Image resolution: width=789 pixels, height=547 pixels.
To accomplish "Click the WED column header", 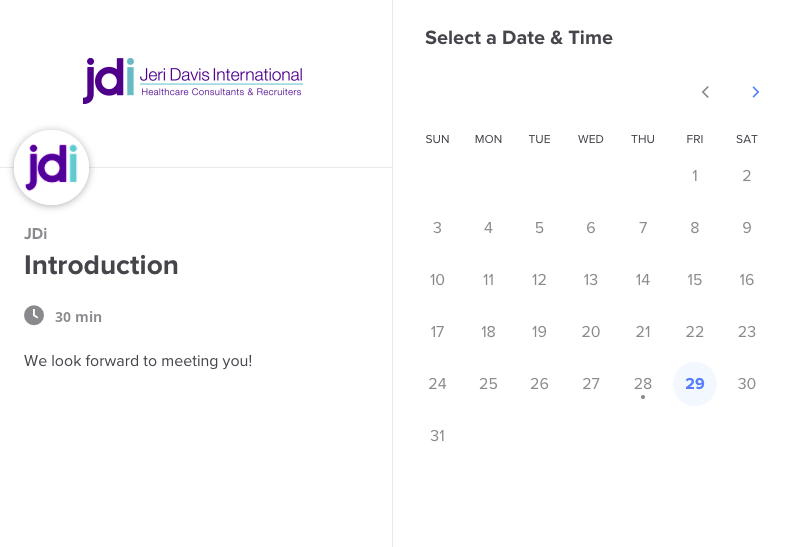I will point(591,139).
